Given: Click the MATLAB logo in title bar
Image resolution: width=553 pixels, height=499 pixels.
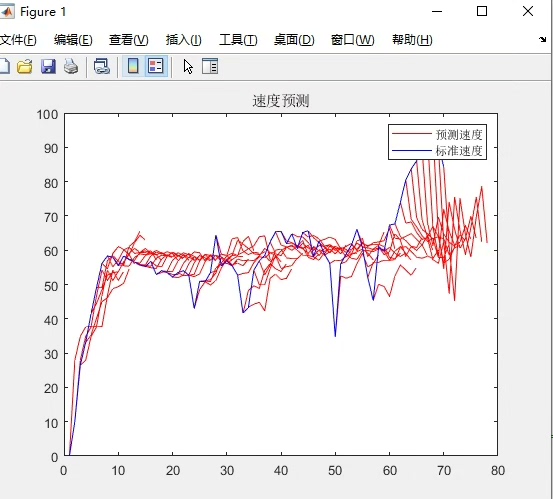Looking at the screenshot, I should [x=6, y=12].
